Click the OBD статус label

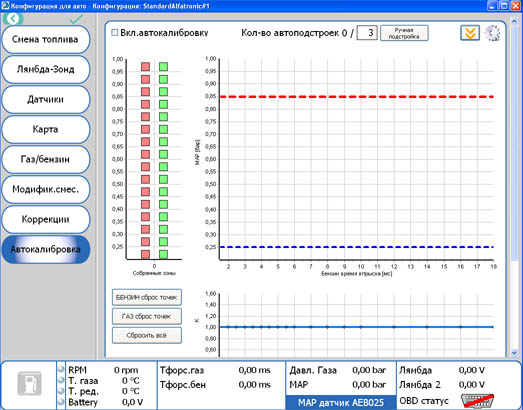pos(424,400)
